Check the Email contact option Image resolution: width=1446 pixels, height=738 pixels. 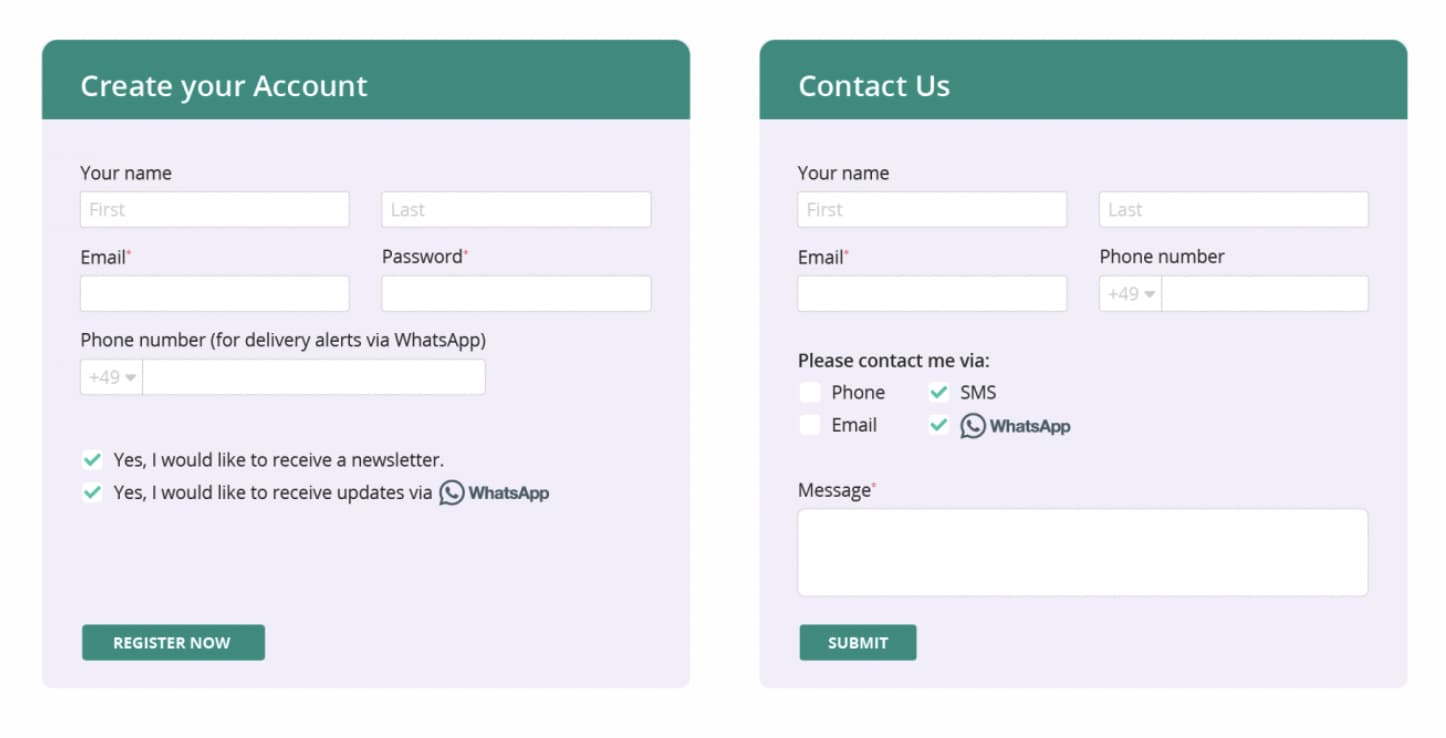(810, 425)
